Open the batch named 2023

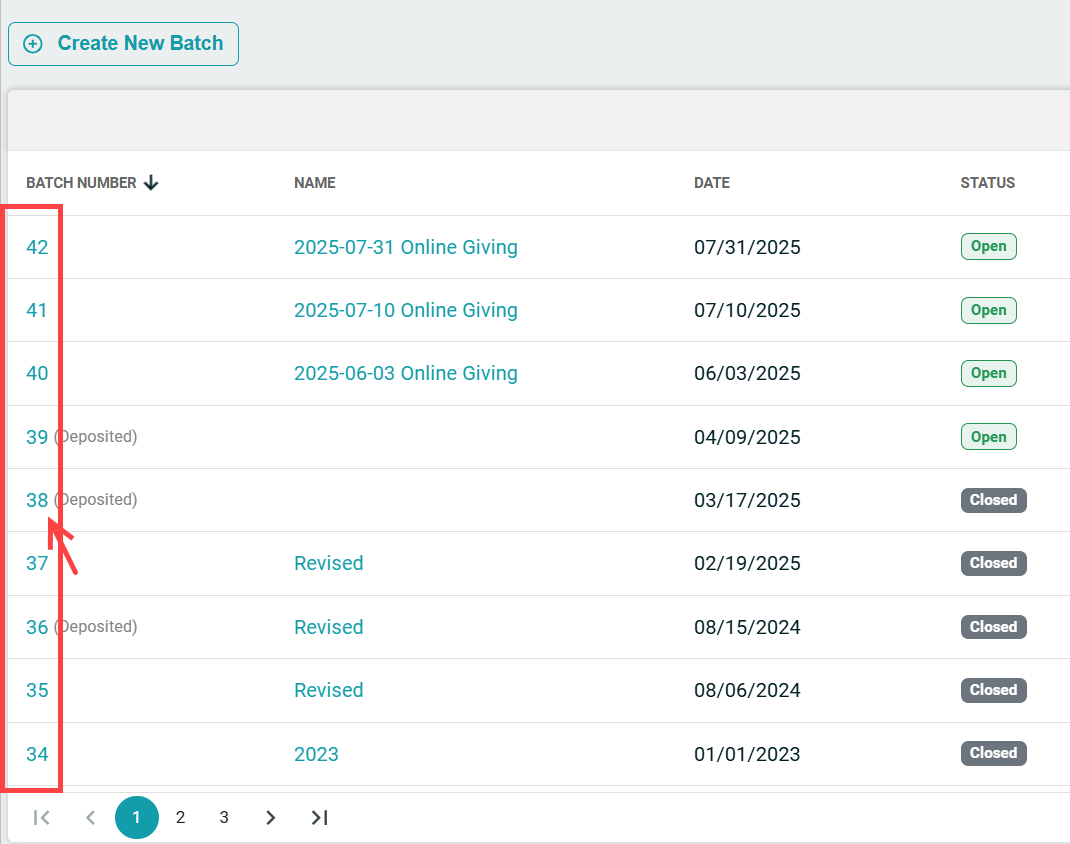(x=316, y=754)
